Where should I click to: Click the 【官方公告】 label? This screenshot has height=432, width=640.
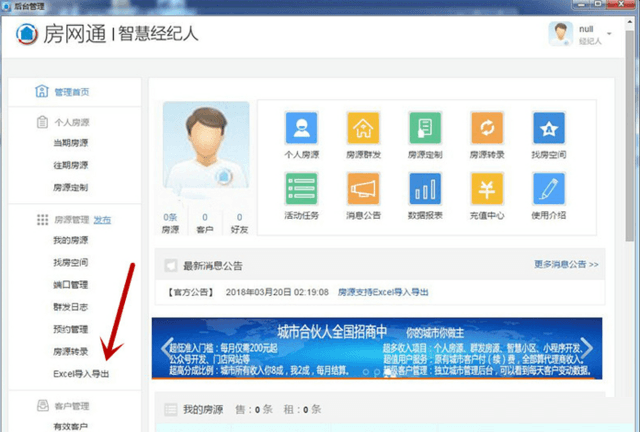tap(191, 292)
